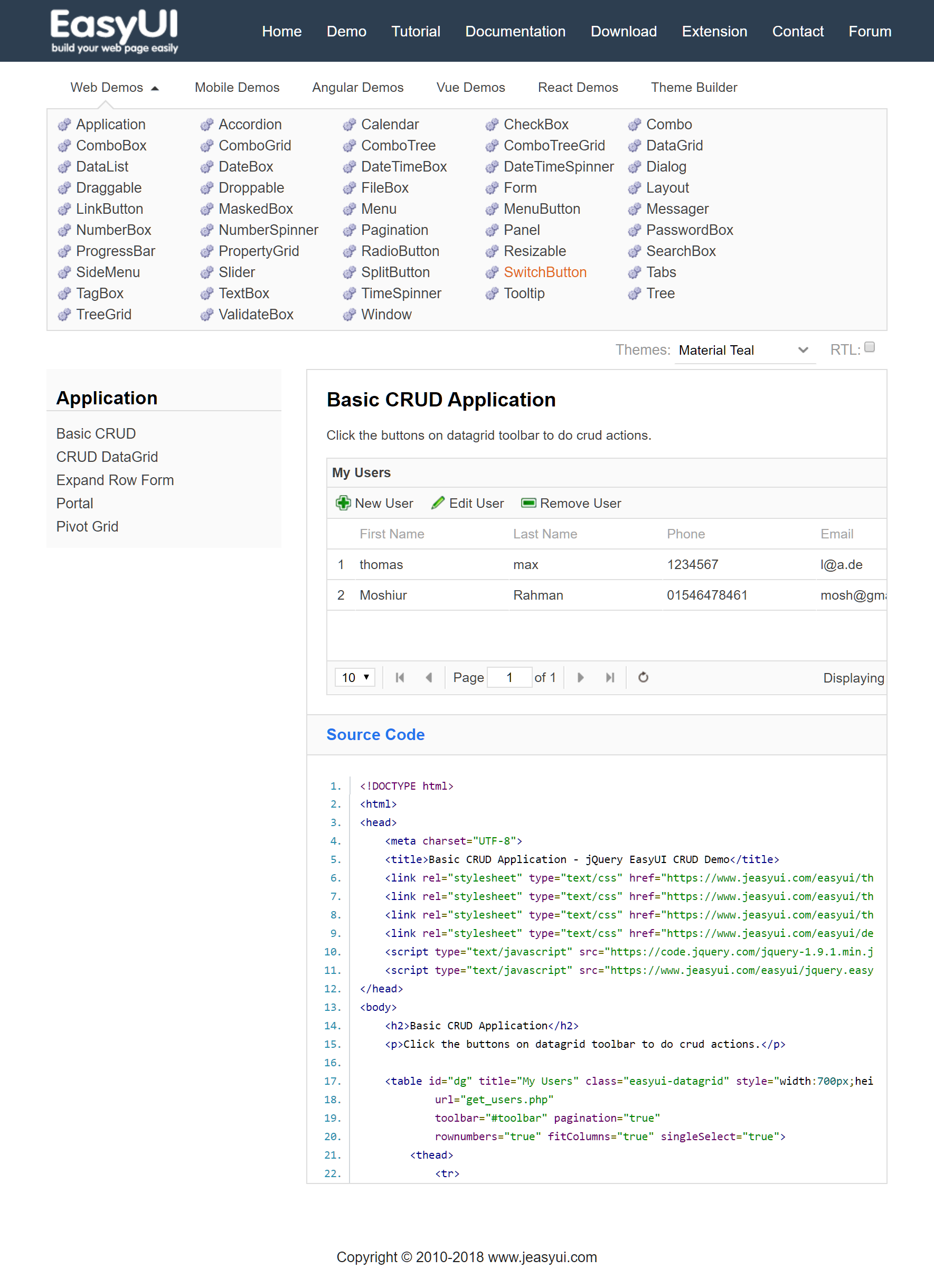Open the SwitchButton demo link
934x1288 pixels.
544,272
